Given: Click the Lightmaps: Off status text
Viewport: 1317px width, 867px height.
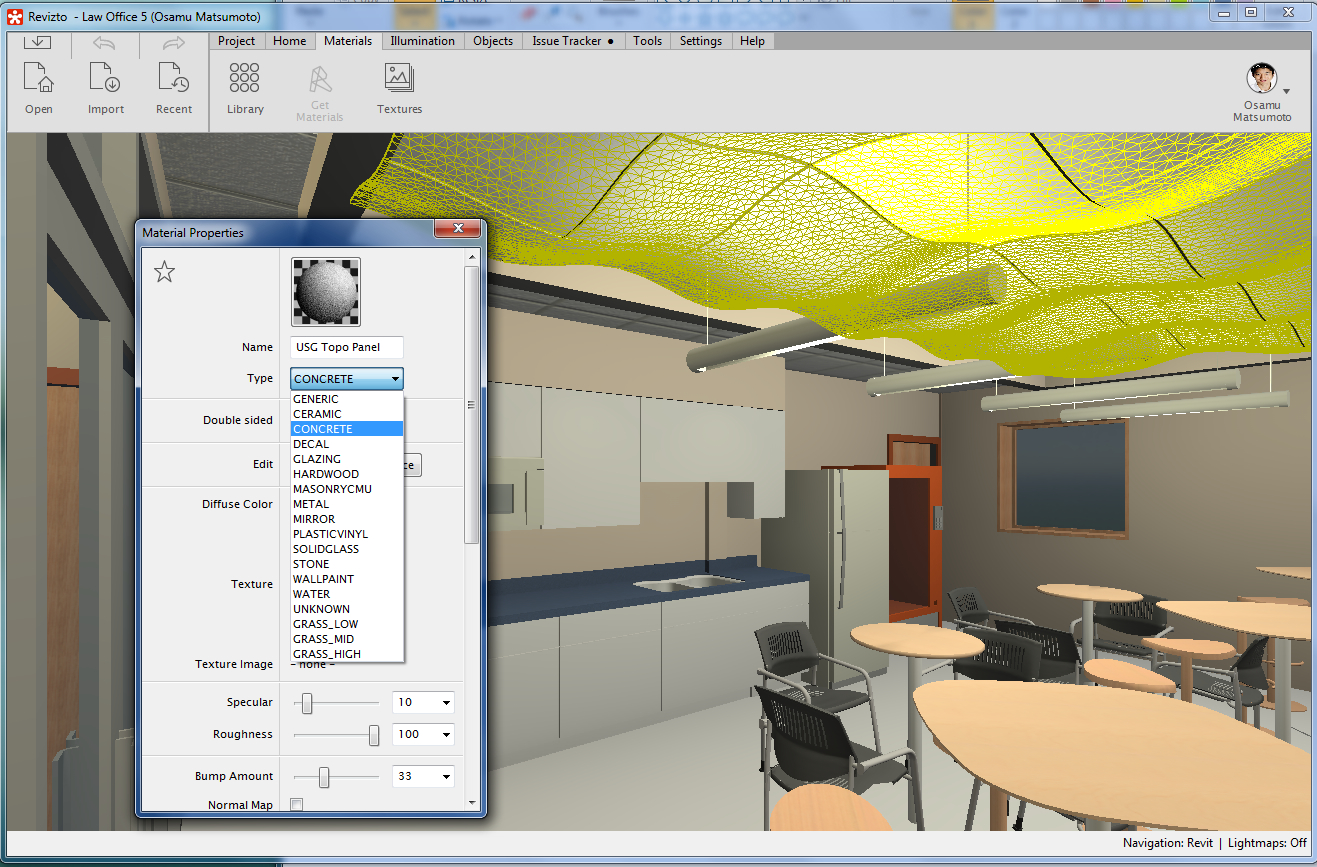Looking at the screenshot, I should [x=1267, y=843].
